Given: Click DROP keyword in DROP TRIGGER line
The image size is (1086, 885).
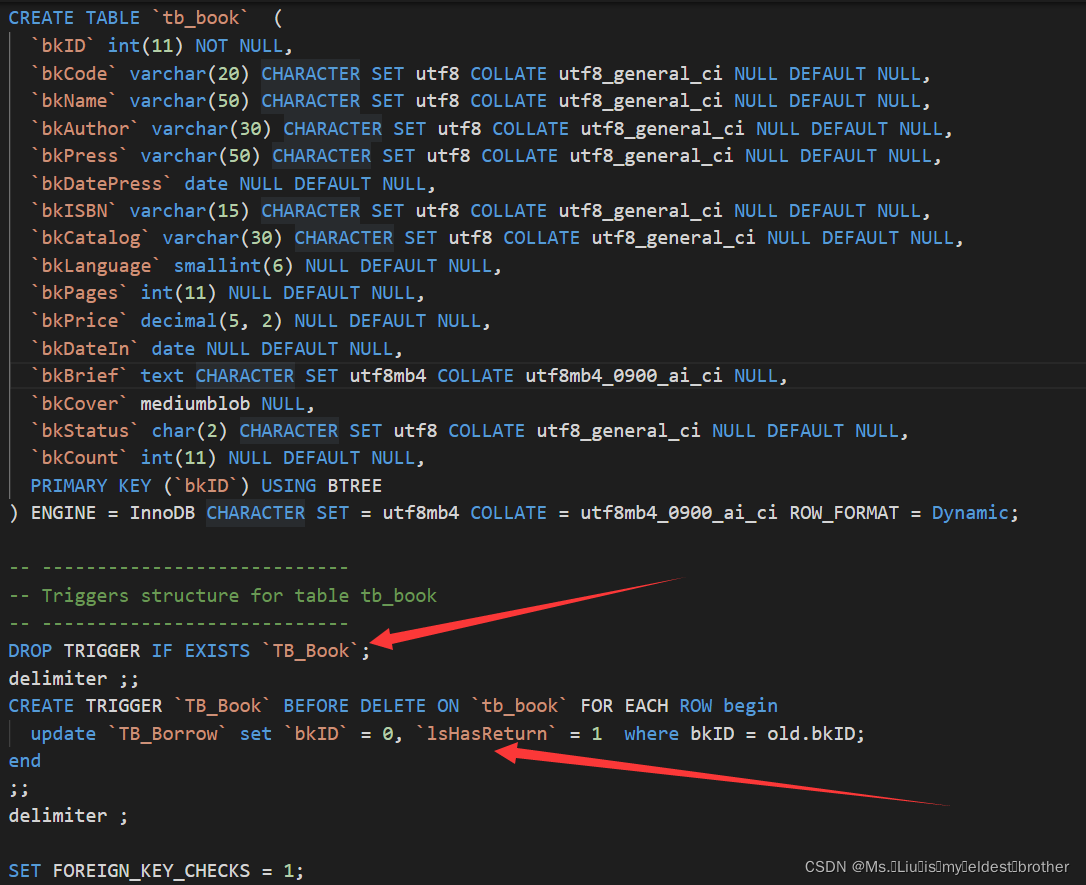Looking at the screenshot, I should click(30, 651).
